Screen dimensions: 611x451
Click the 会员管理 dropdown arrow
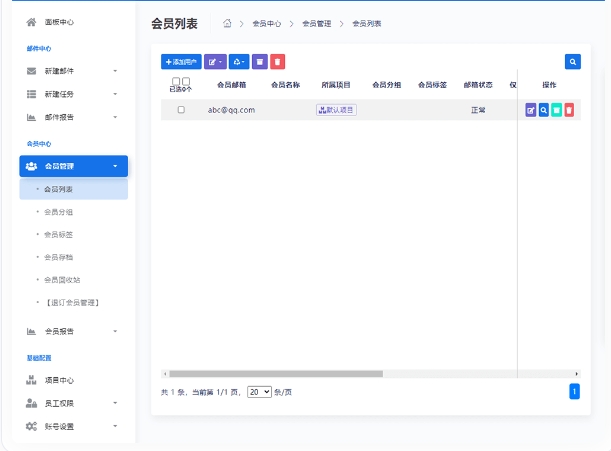[115, 166]
